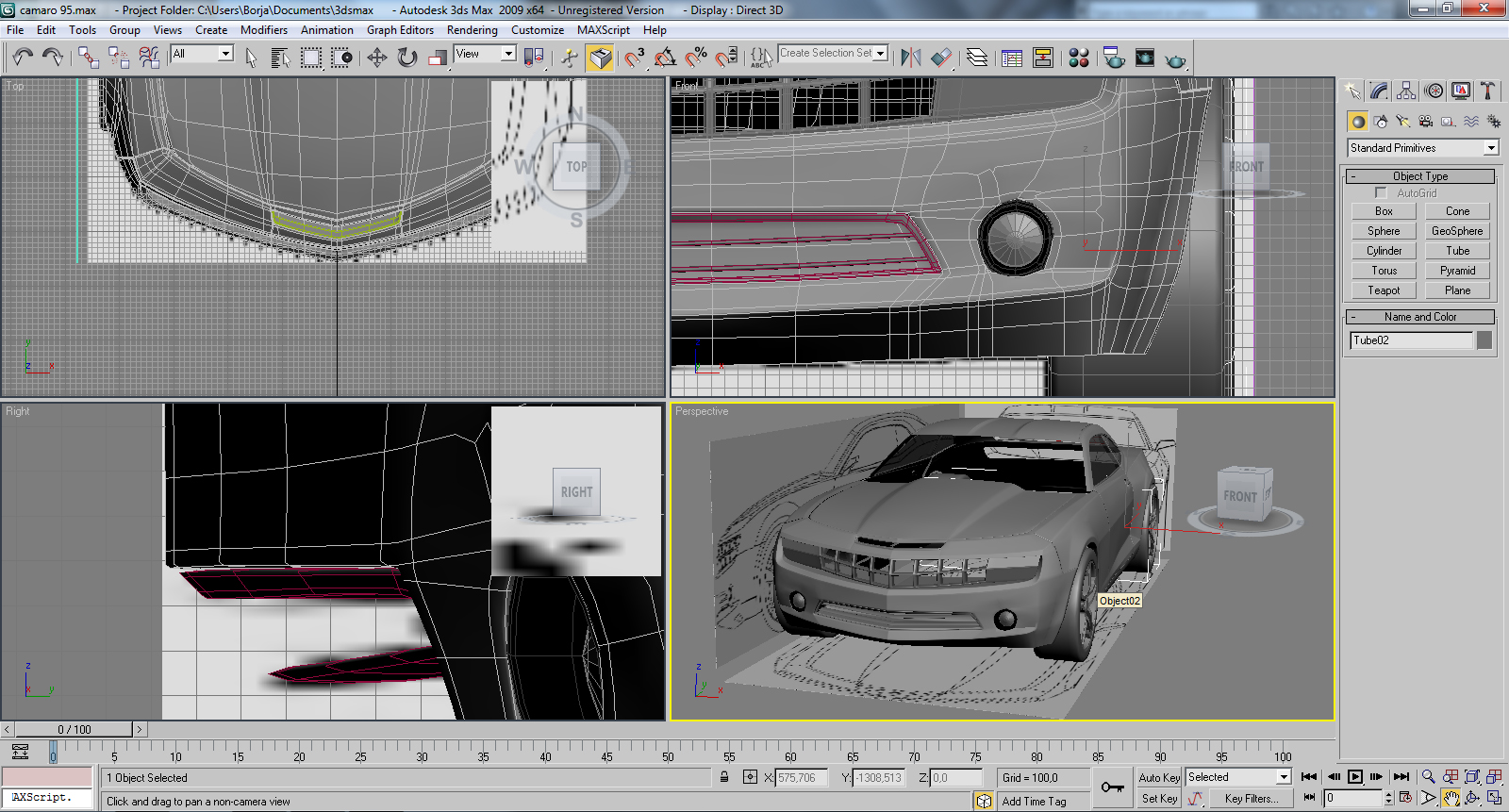This screenshot has width=1509, height=812.
Task: Click the Teapot primitive button
Action: pyautogui.click(x=1384, y=290)
